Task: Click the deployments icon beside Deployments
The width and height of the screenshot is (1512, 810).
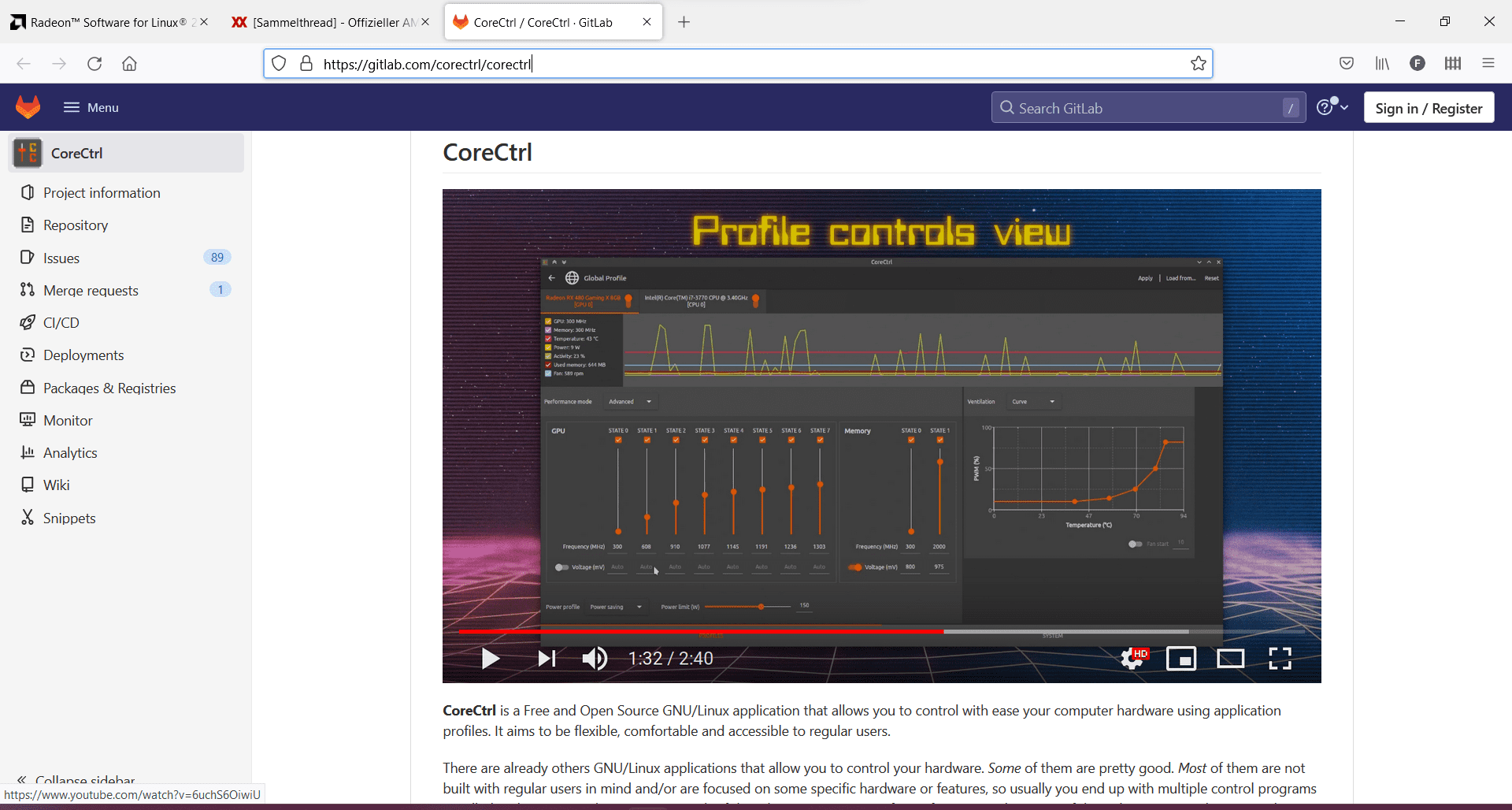Action: click(x=28, y=355)
